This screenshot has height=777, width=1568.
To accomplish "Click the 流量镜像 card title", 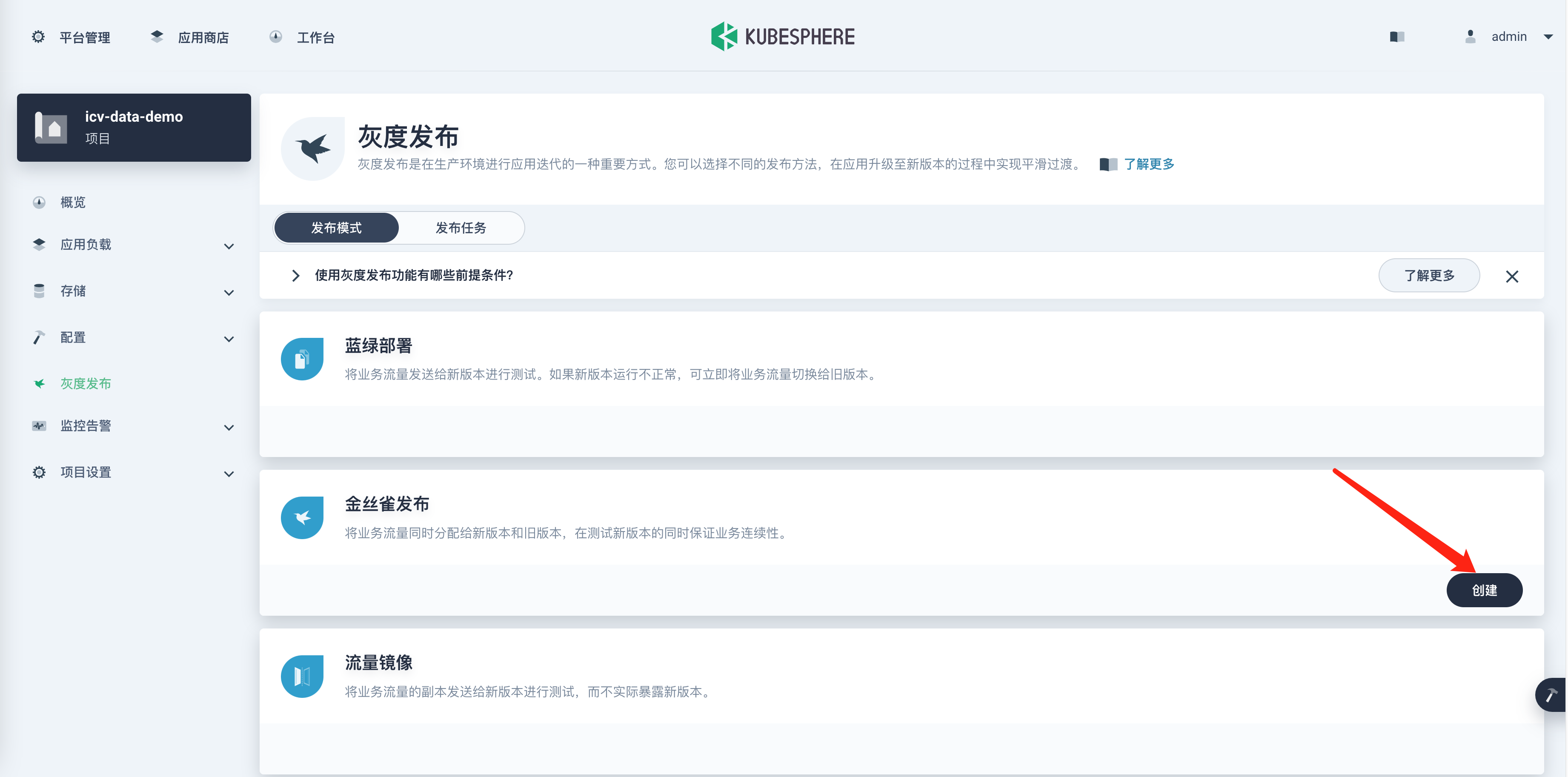I will pos(379,663).
